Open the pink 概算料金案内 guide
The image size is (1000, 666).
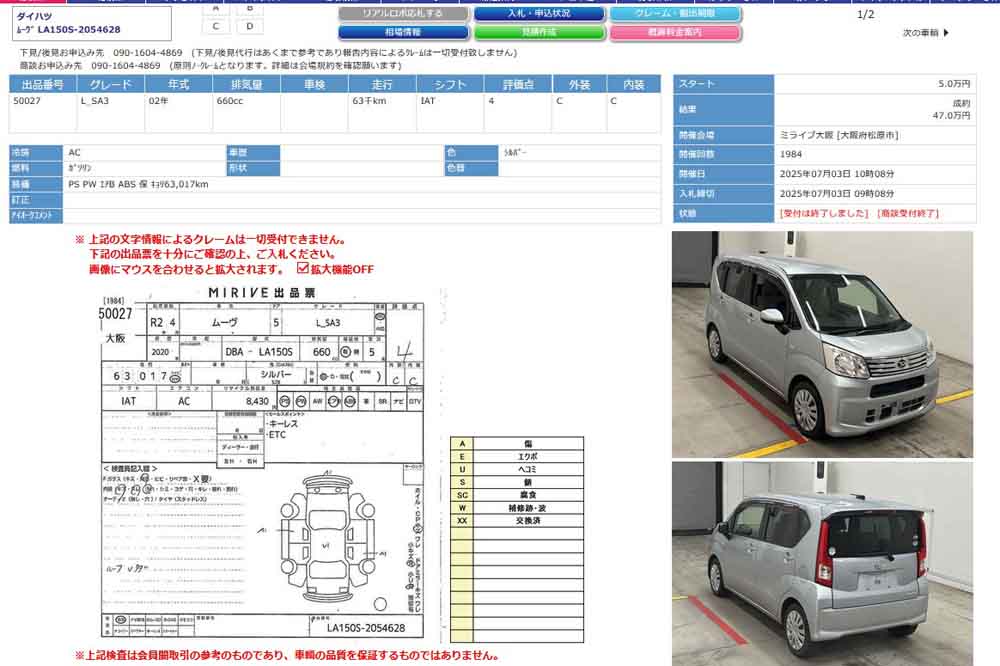pyautogui.click(x=675, y=33)
